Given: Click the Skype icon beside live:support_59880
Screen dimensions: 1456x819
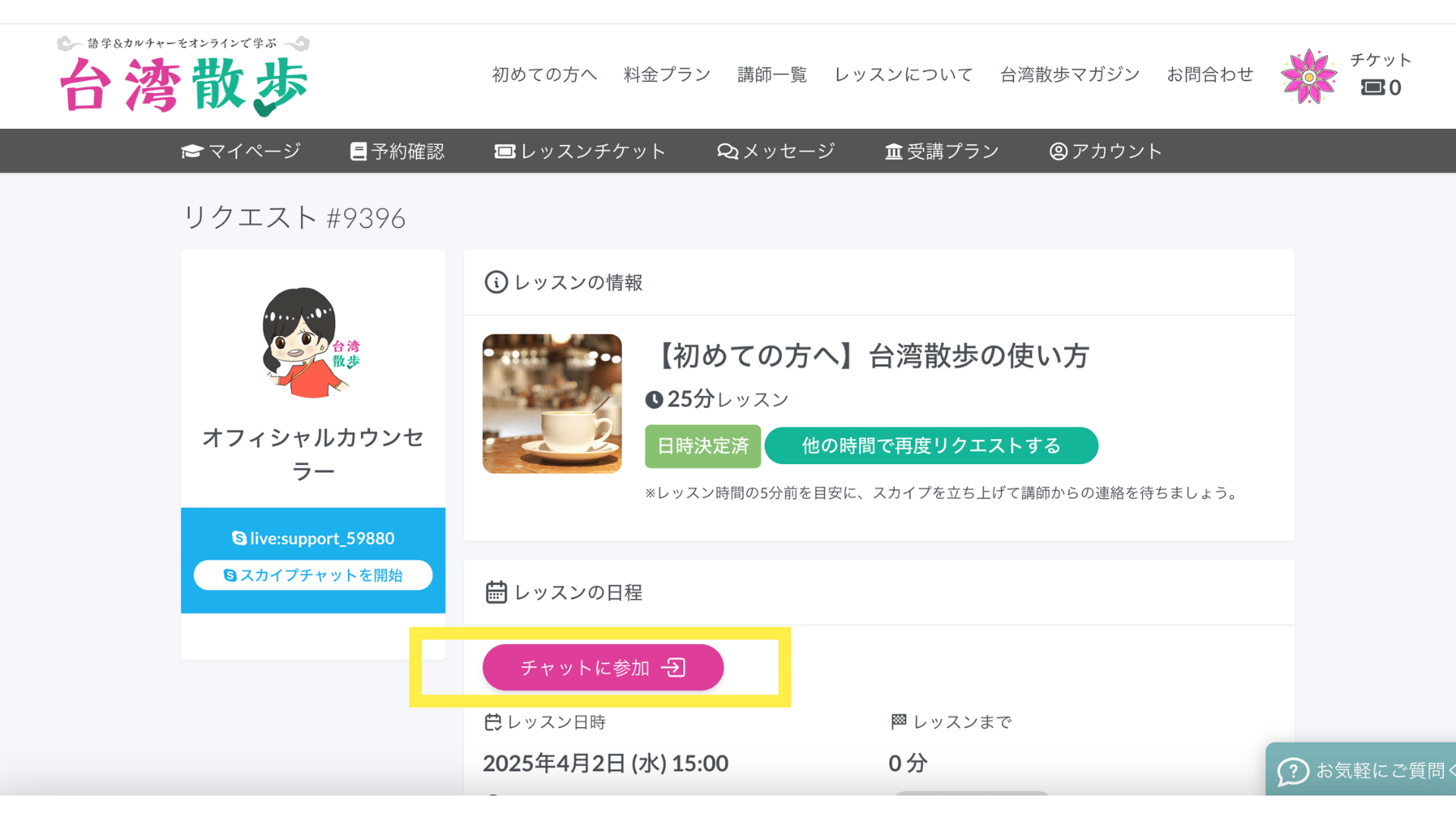Looking at the screenshot, I should click(239, 538).
